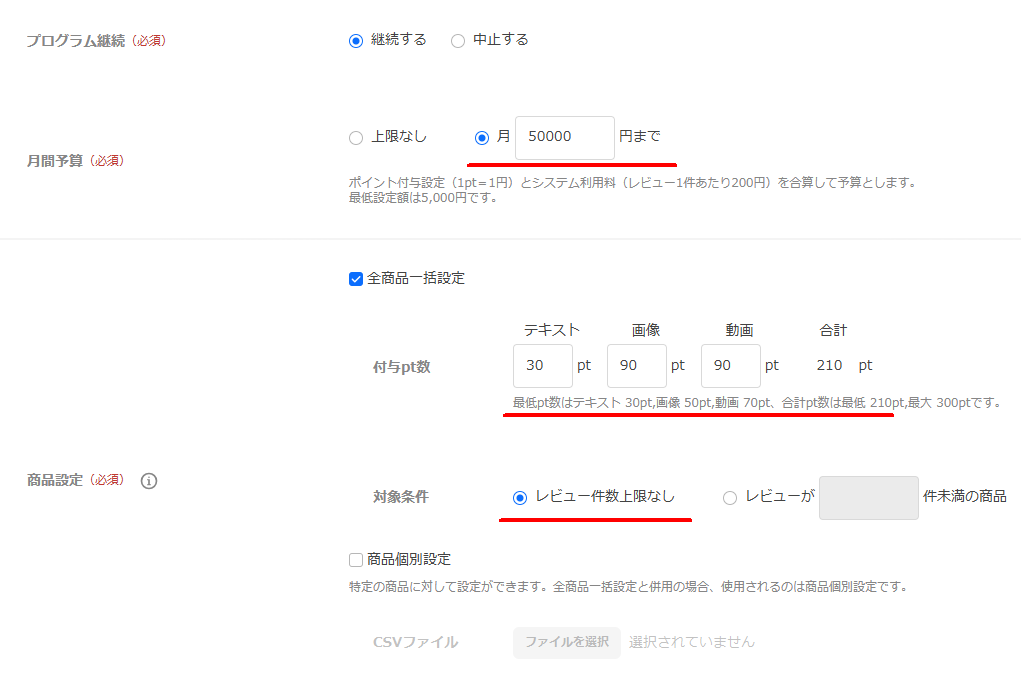Click the CSVファイル label
This screenshot has width=1021, height=683.
(415, 642)
